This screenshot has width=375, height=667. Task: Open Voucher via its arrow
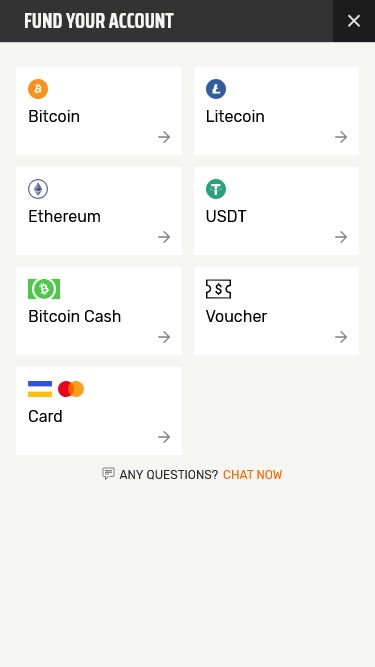coord(341,337)
